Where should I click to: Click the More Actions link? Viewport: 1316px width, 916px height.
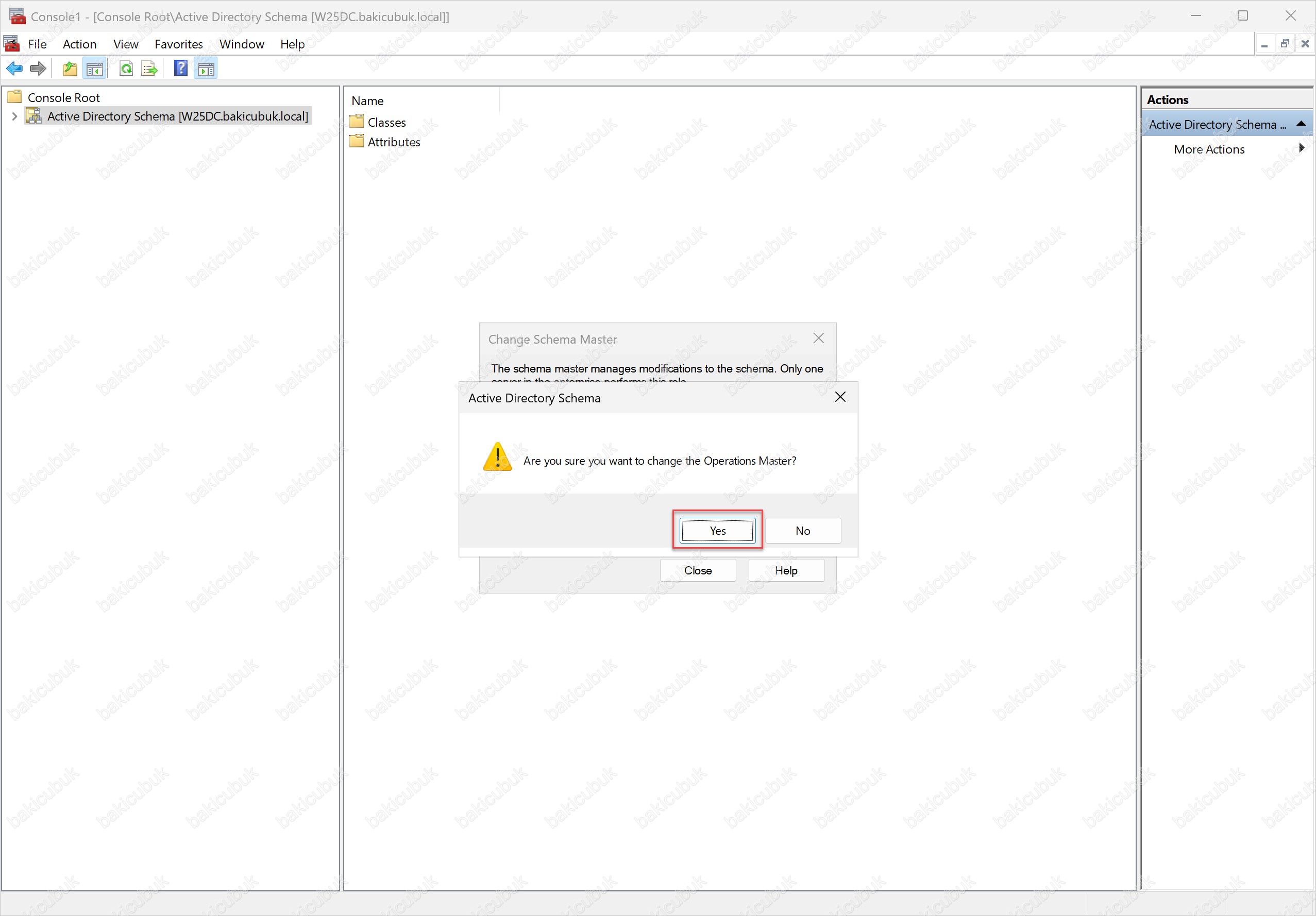coord(1209,149)
